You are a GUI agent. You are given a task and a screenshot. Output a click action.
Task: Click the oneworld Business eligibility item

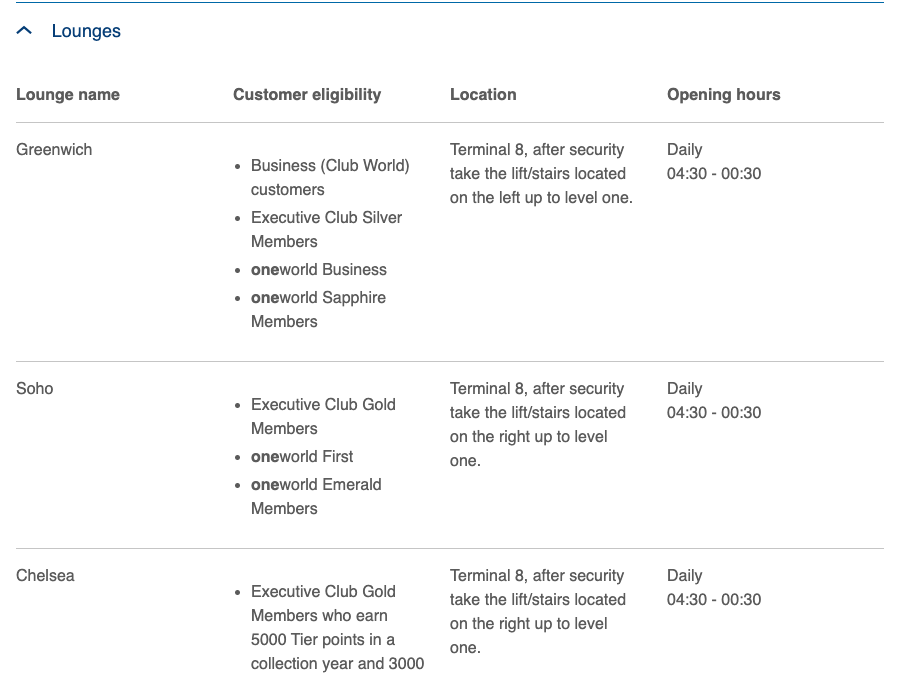point(319,270)
